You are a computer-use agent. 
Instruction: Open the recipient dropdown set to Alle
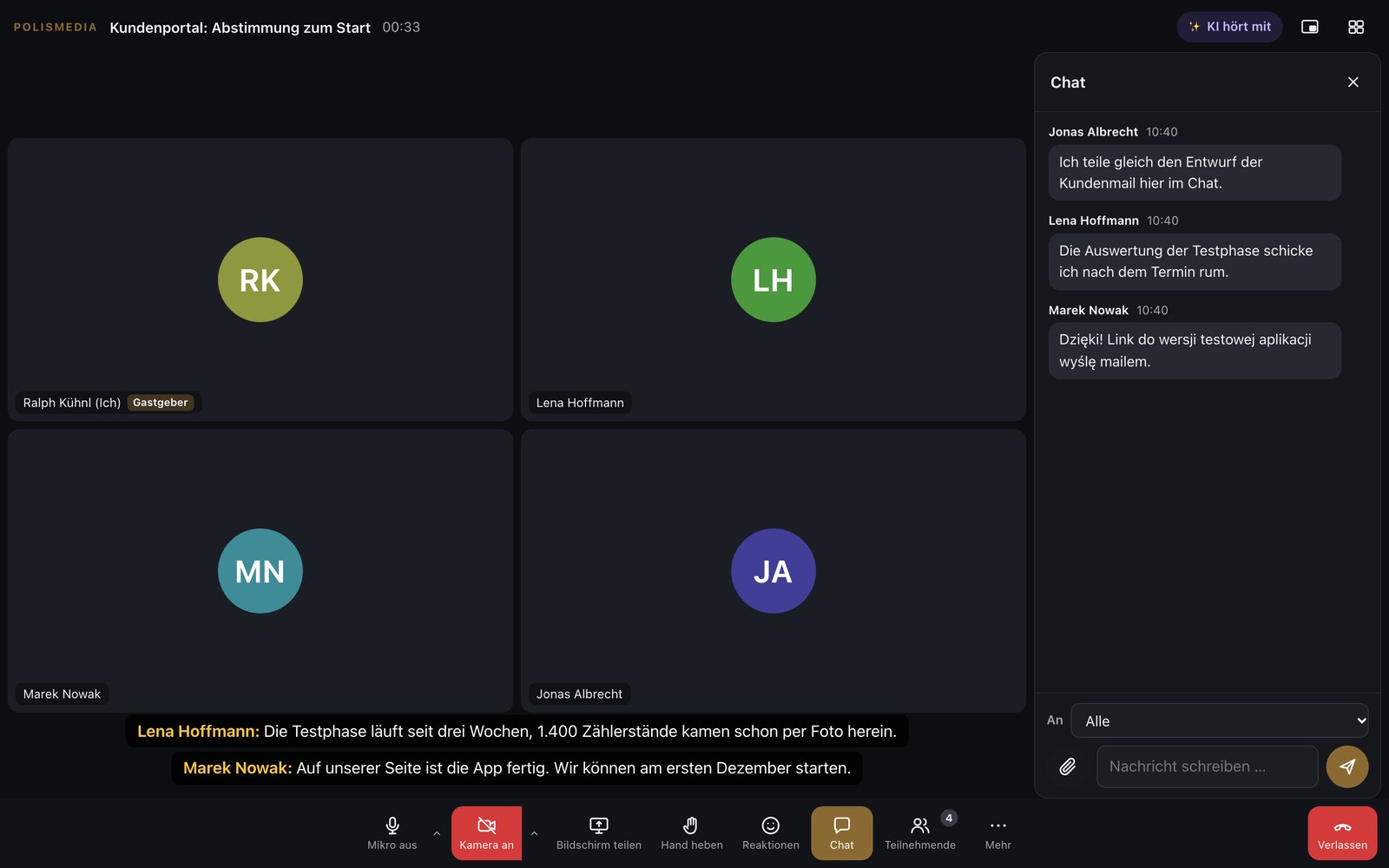(1220, 720)
